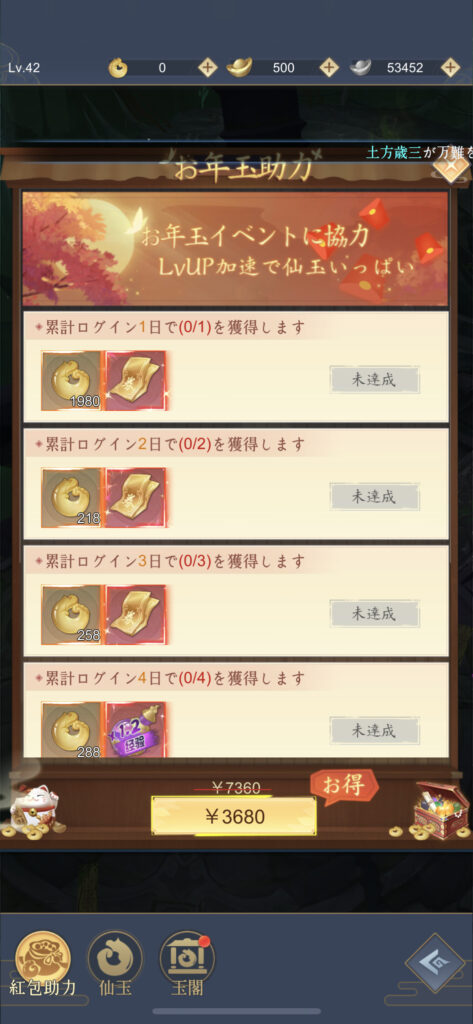Buy the pack for ¥3680
The image size is (473, 1024).
[x=234, y=816]
